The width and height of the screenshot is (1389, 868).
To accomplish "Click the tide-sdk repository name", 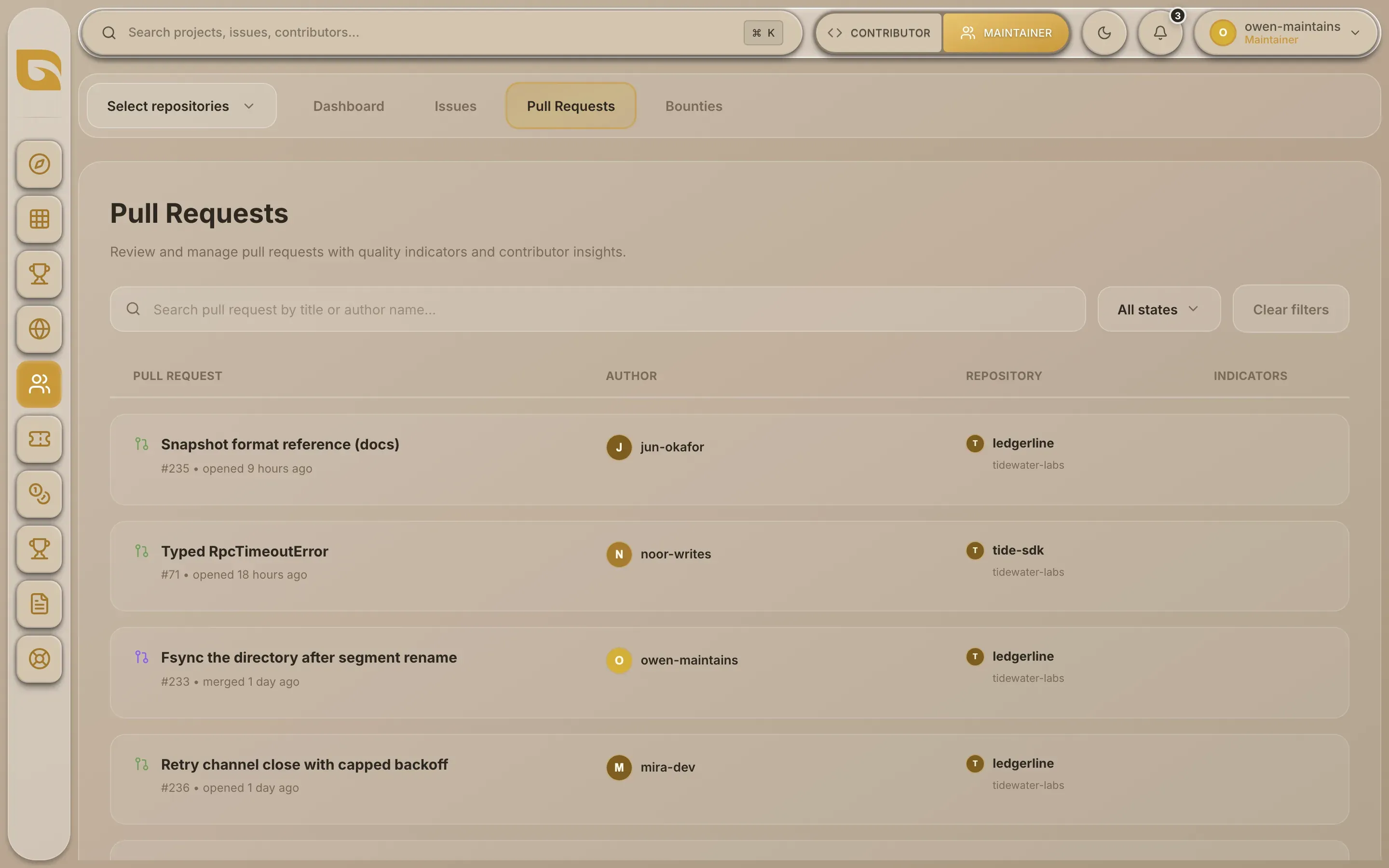I will point(1018,550).
